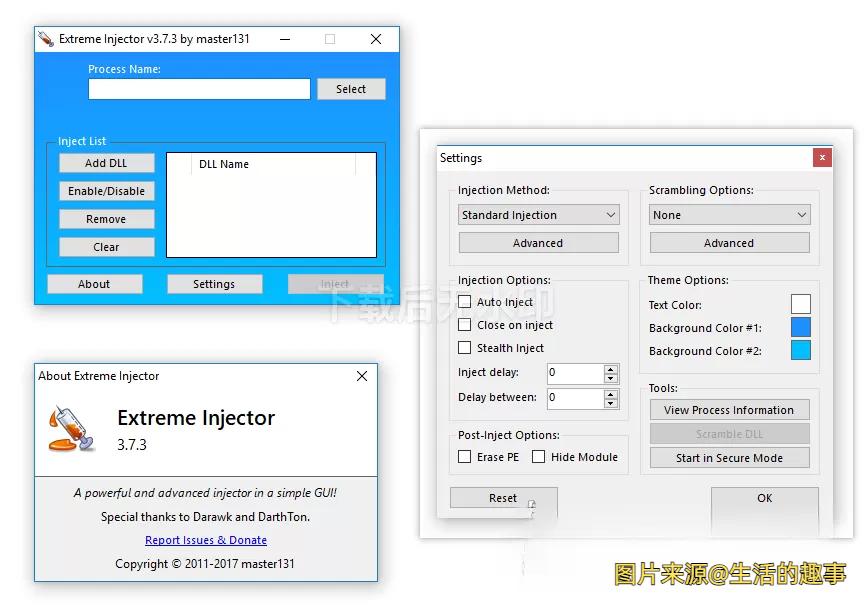The height and width of the screenshot is (609, 867).
Task: Expand the Scrambling Options dropdown
Action: 729,215
